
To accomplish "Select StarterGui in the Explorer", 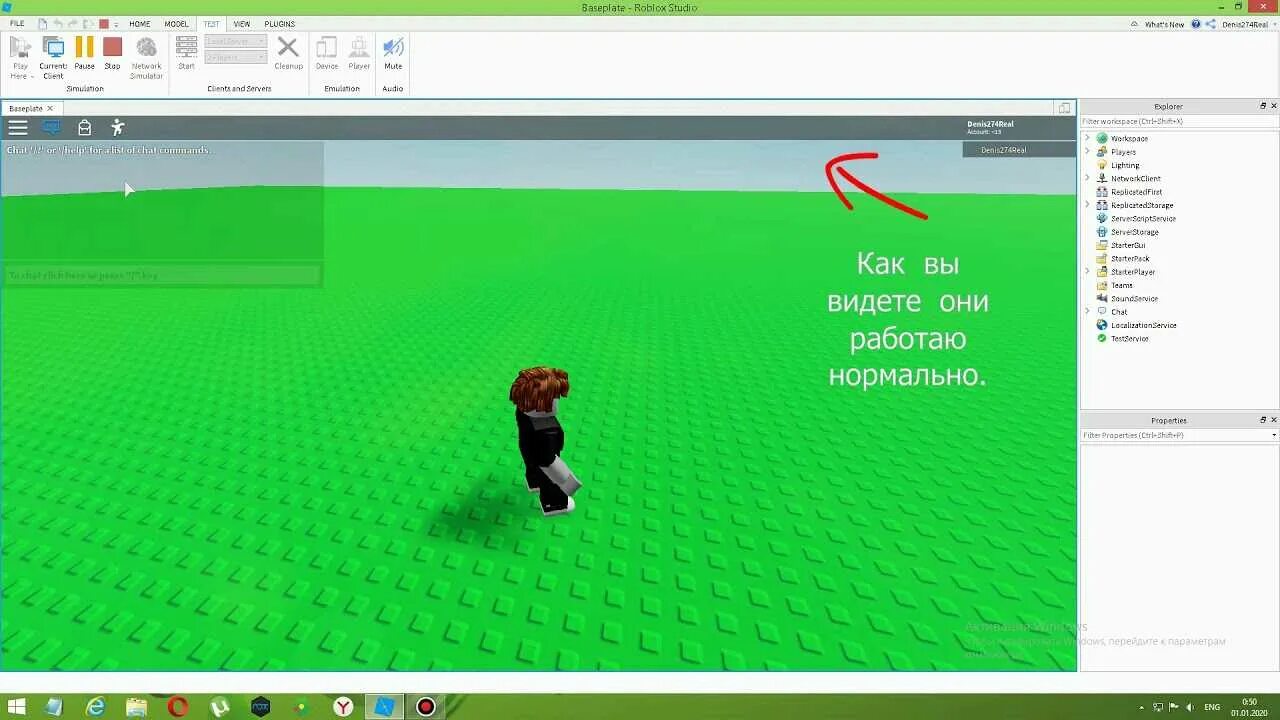I will 1128,245.
